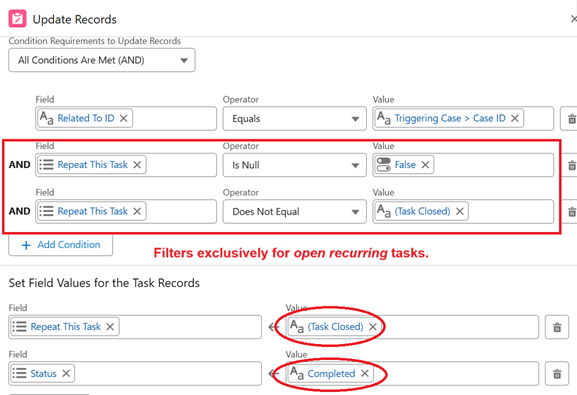
Task: Delete the Repeat This Task field assignment
Action: click(557, 327)
